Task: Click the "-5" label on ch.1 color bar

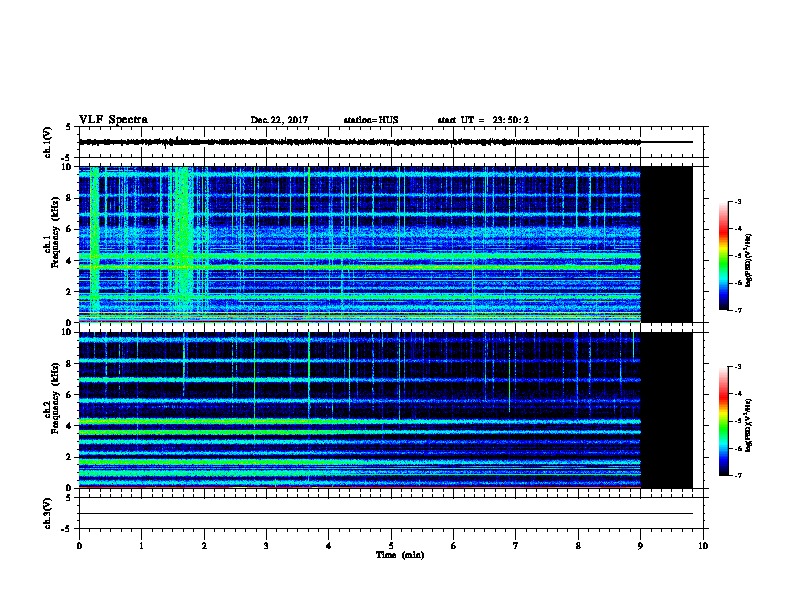Action: [737, 256]
